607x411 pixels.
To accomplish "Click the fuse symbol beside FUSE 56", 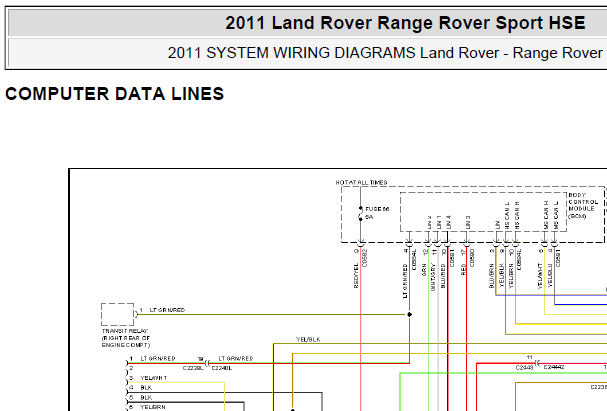I will tap(360, 214).
